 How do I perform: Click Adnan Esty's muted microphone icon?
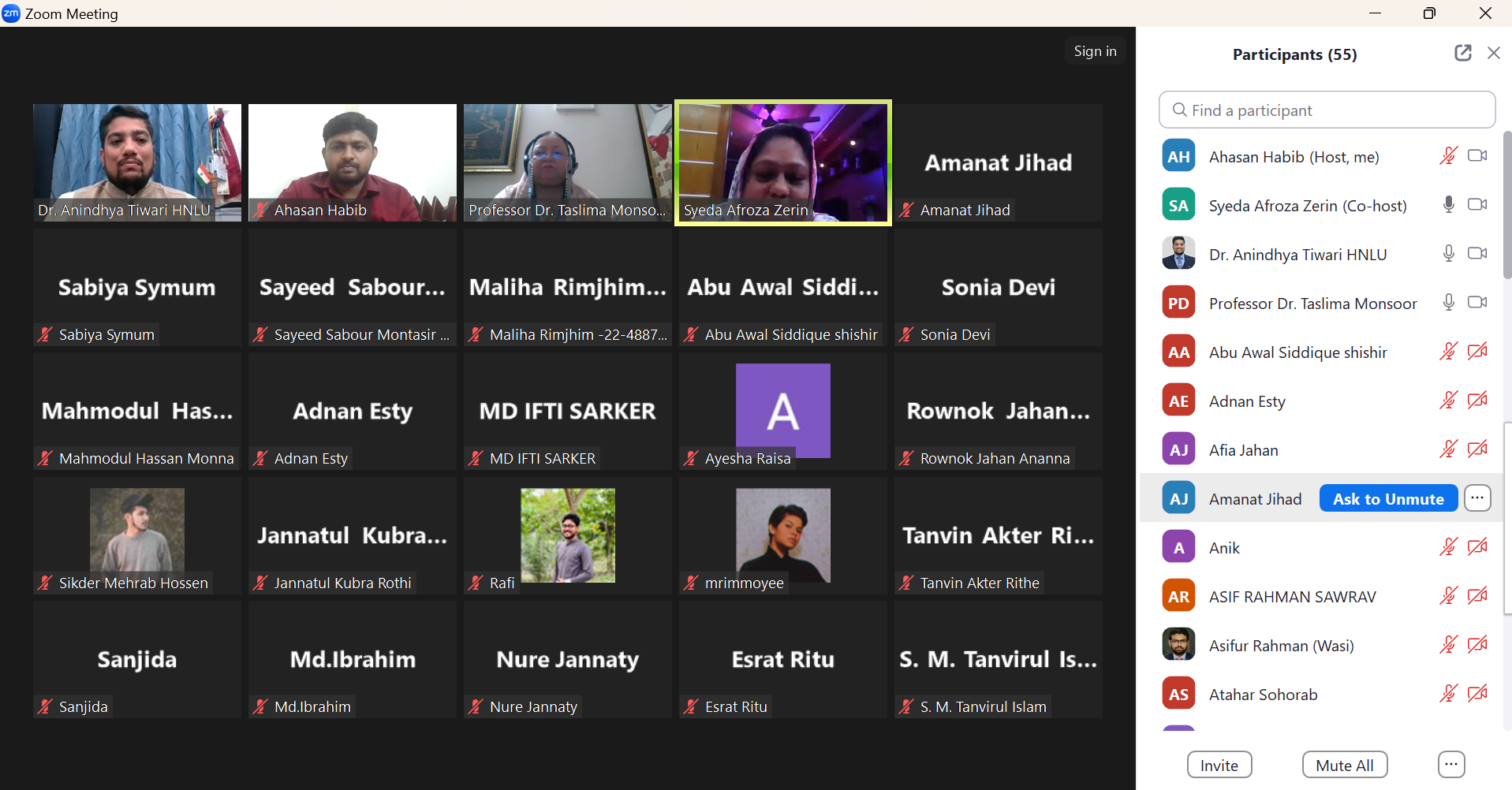1448,401
